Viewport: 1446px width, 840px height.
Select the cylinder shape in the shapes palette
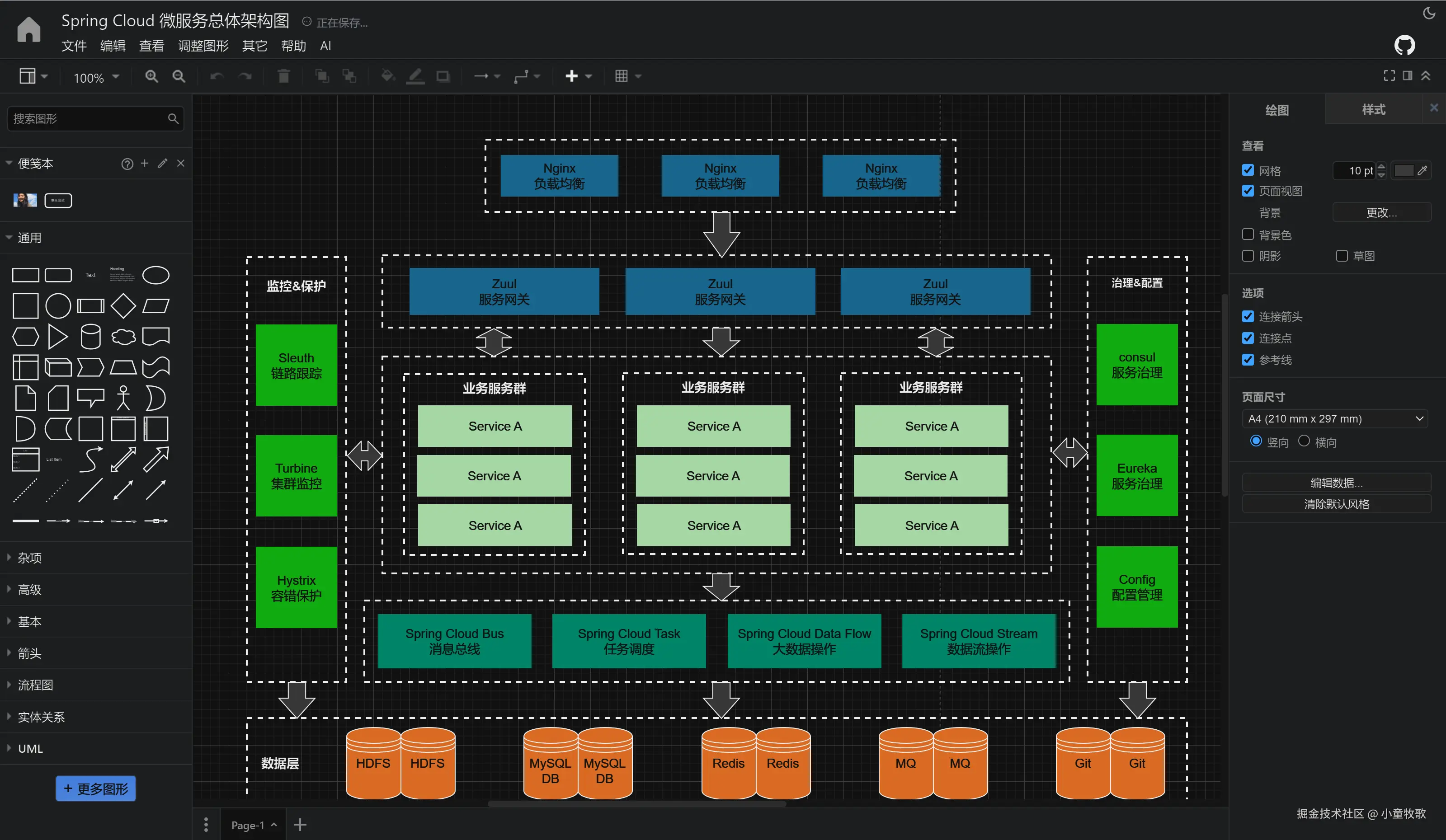[x=91, y=337]
